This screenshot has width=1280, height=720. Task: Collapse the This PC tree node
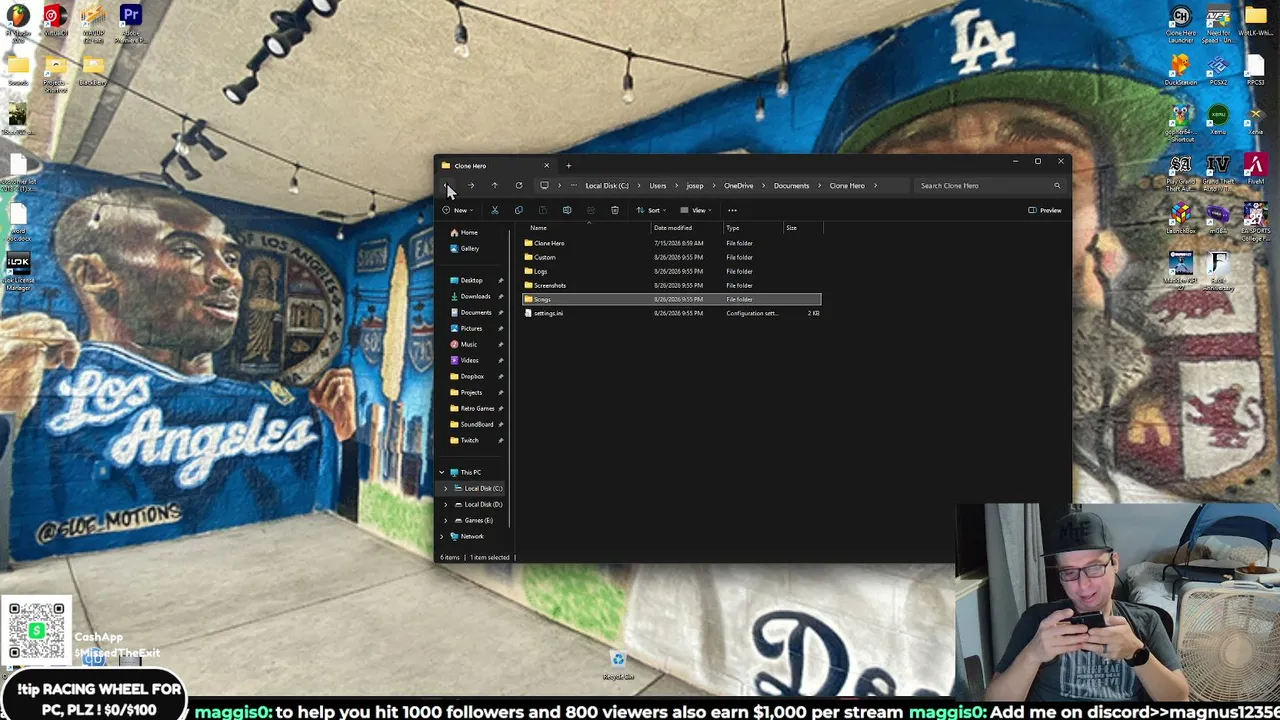[442, 472]
